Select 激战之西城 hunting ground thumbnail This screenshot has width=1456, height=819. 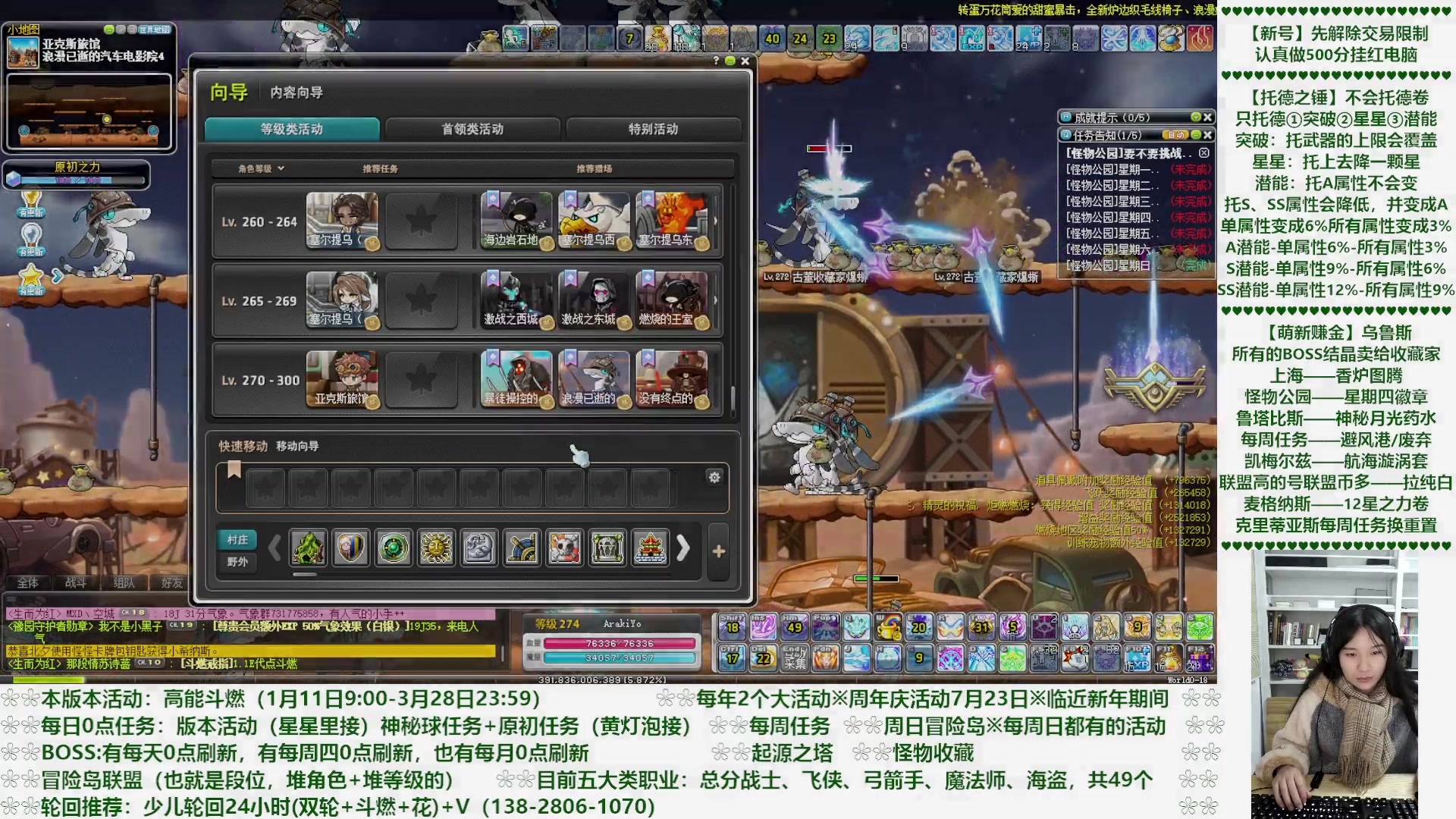pos(516,300)
